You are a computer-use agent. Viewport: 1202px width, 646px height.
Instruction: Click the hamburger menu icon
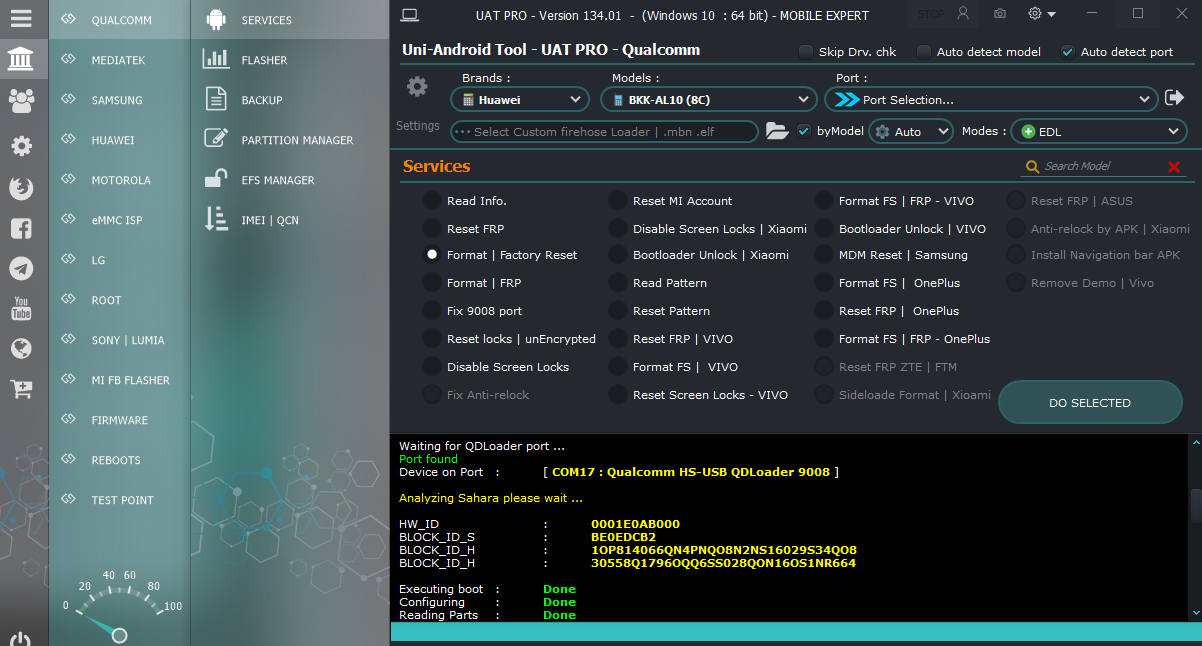click(21, 18)
